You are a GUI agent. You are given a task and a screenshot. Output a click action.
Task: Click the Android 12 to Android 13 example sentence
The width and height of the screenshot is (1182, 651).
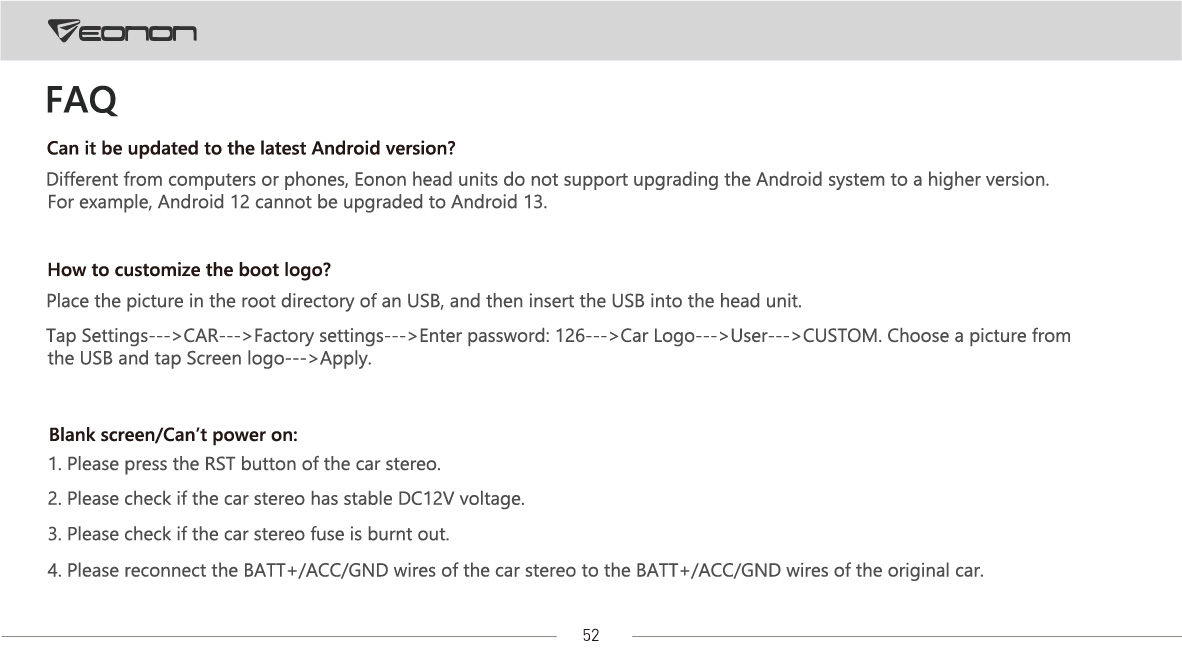[x=297, y=203]
